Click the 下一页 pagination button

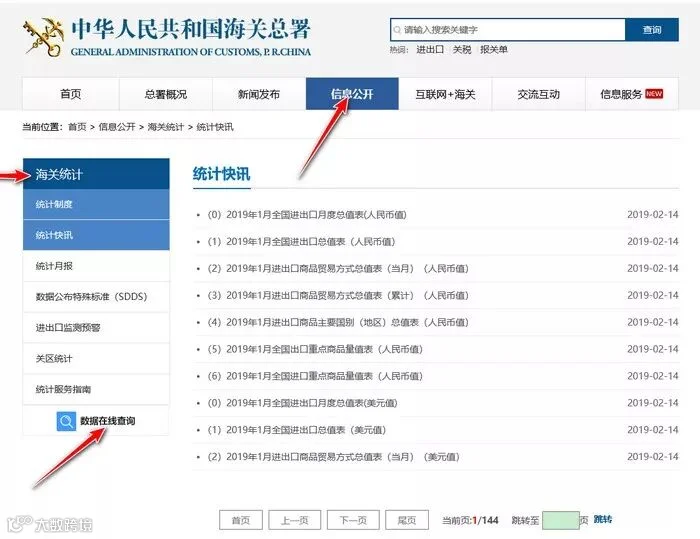(353, 520)
